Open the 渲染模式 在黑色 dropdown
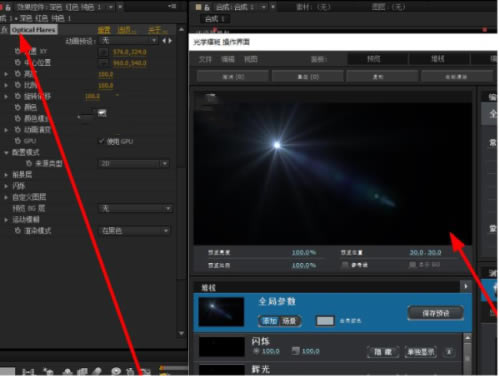This screenshot has width=500, height=378. click(x=134, y=231)
